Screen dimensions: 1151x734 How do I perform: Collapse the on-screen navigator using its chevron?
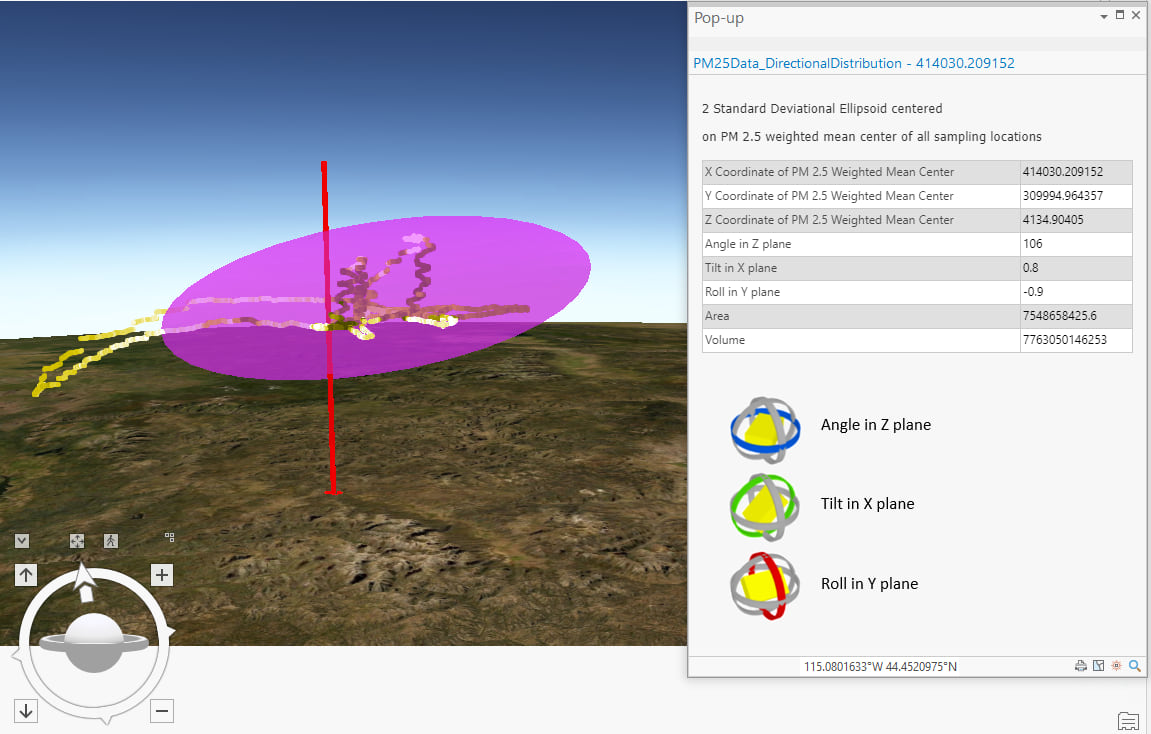pyautogui.click(x=21, y=540)
